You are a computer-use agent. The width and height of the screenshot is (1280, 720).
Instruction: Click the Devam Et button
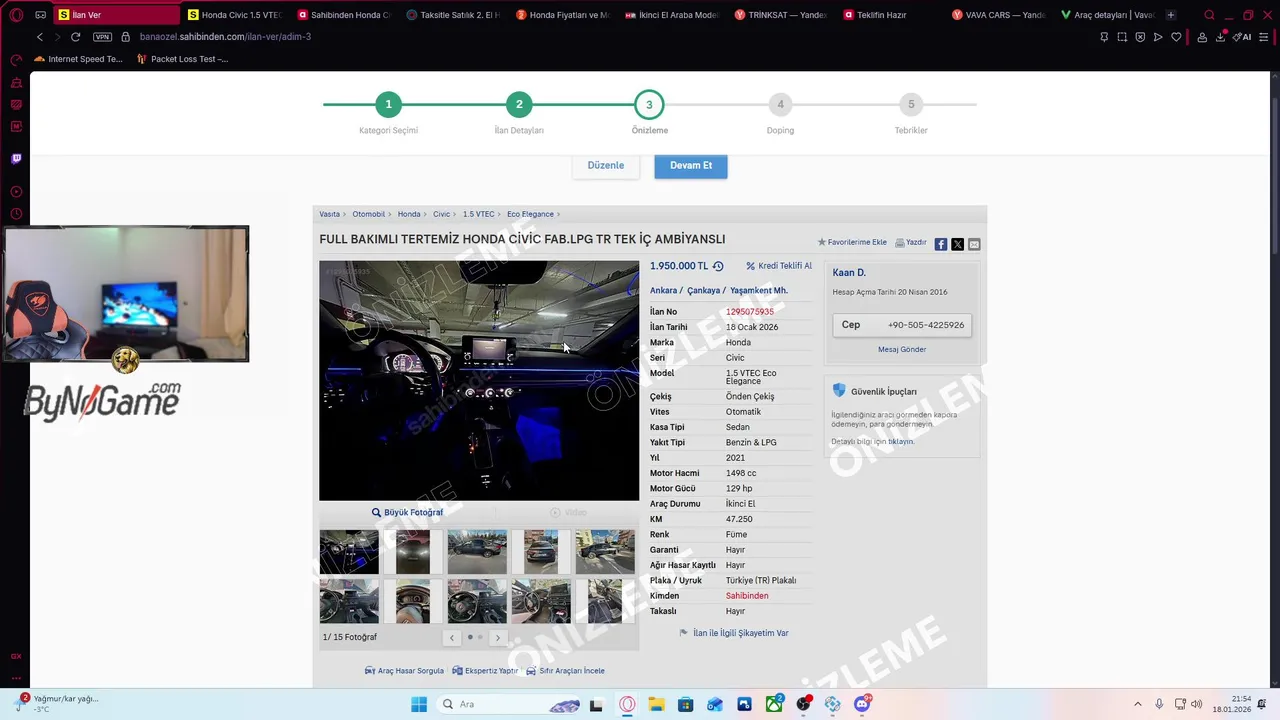(x=691, y=166)
